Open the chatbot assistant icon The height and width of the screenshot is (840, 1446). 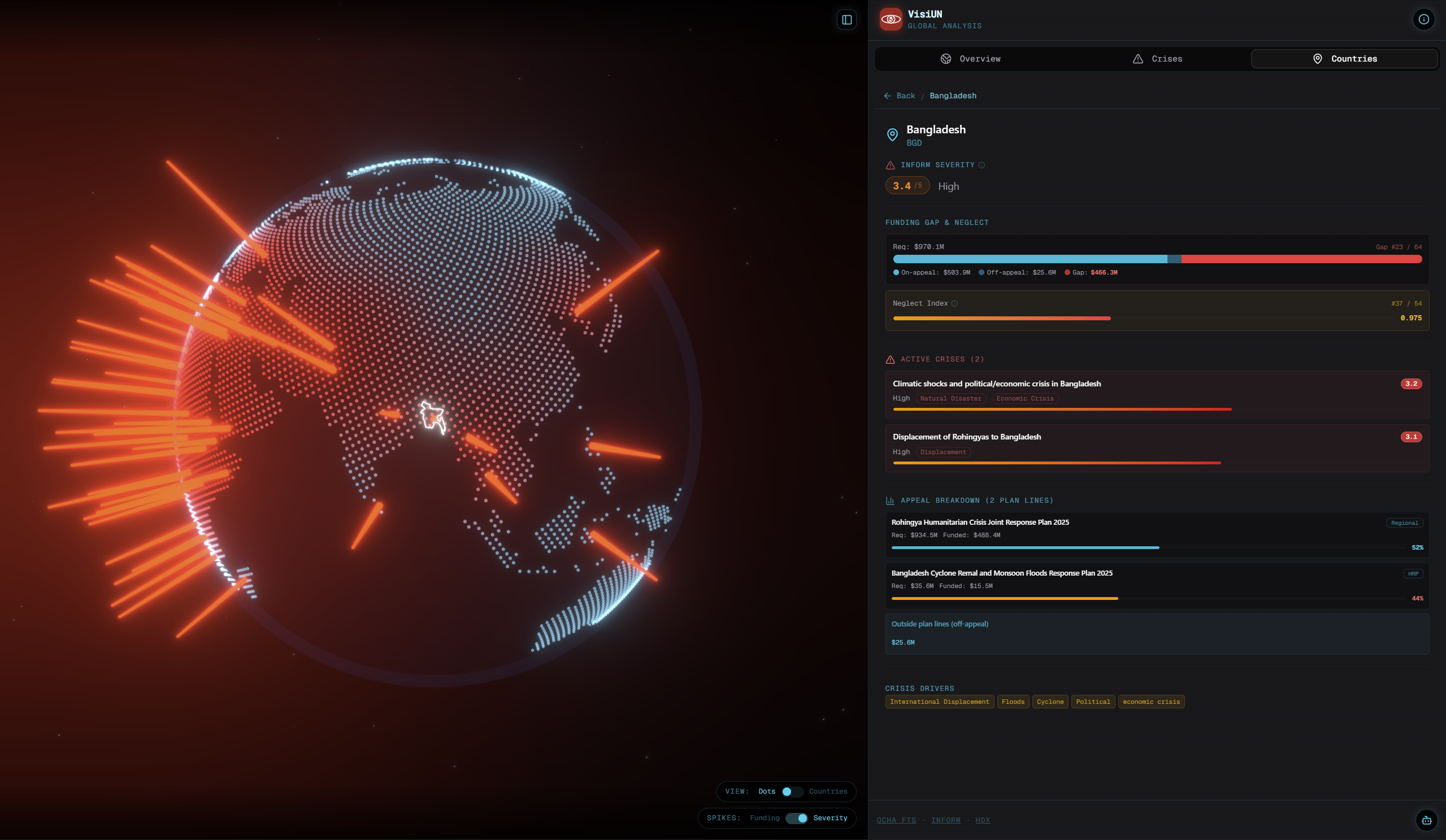(1426, 820)
